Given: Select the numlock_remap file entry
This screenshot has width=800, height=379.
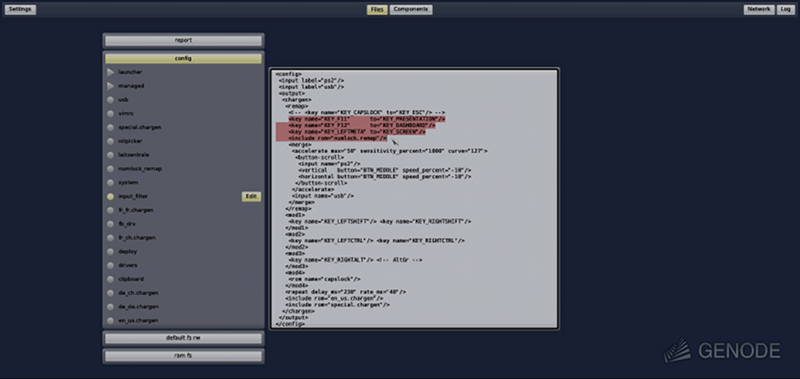Looking at the screenshot, I should click(x=140, y=169).
